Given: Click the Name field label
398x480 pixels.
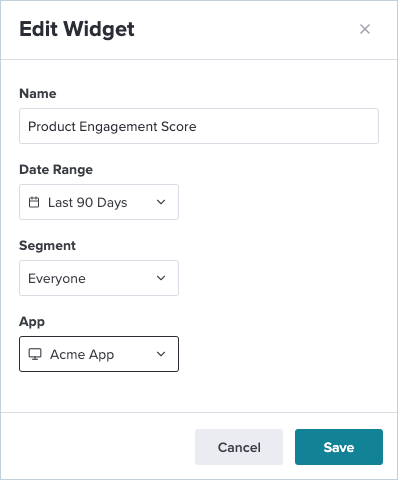Looking at the screenshot, I should tap(38, 94).
